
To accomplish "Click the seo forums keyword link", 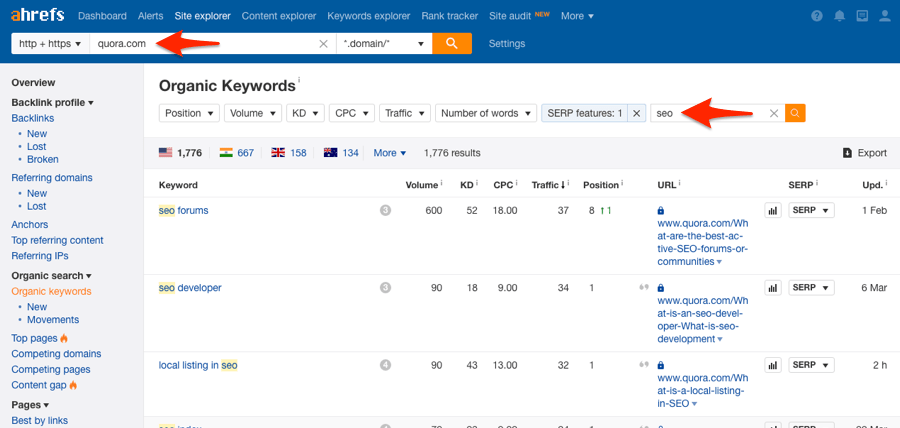I will pos(184,211).
